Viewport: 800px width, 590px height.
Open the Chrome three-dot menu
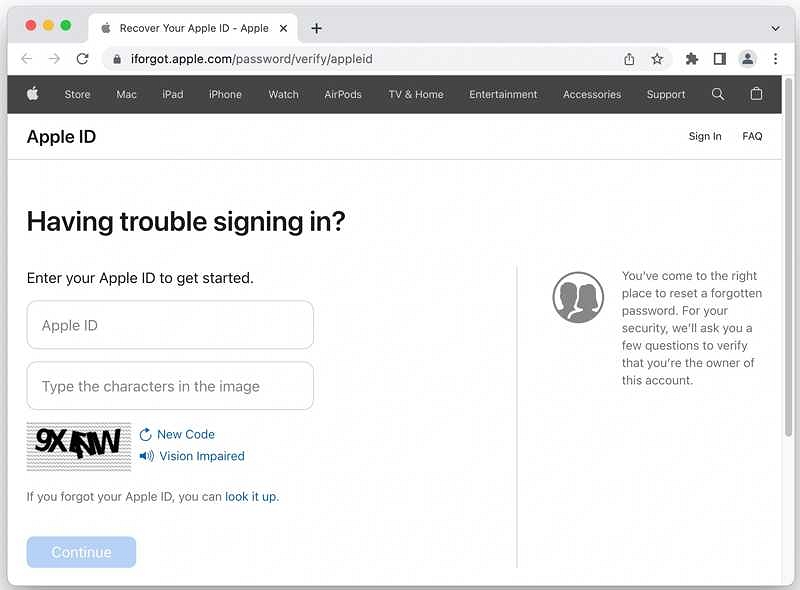pyautogui.click(x=775, y=59)
